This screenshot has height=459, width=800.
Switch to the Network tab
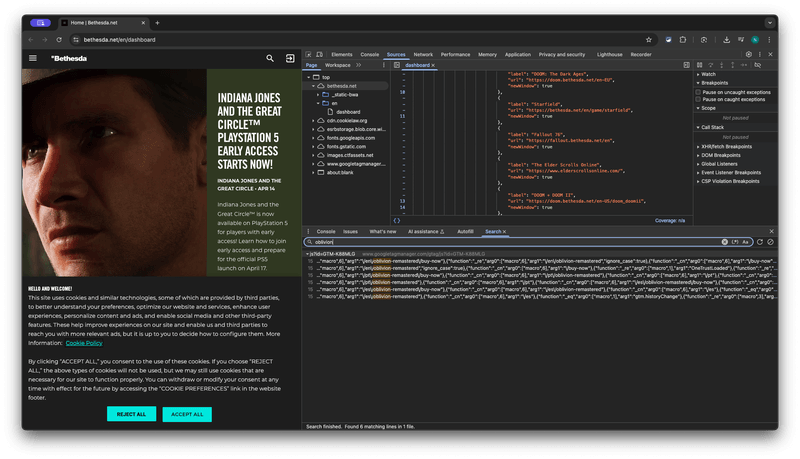coord(423,54)
